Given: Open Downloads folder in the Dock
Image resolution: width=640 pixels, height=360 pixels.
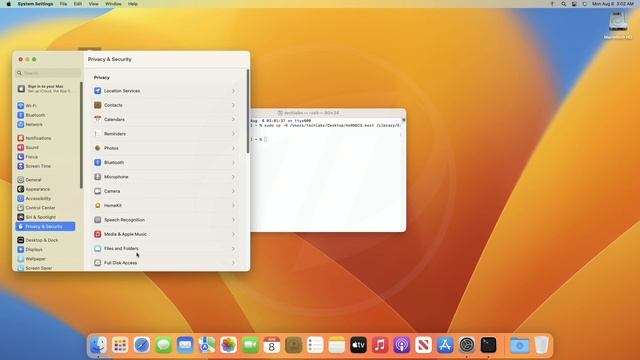Looking at the screenshot, I should click(x=520, y=345).
